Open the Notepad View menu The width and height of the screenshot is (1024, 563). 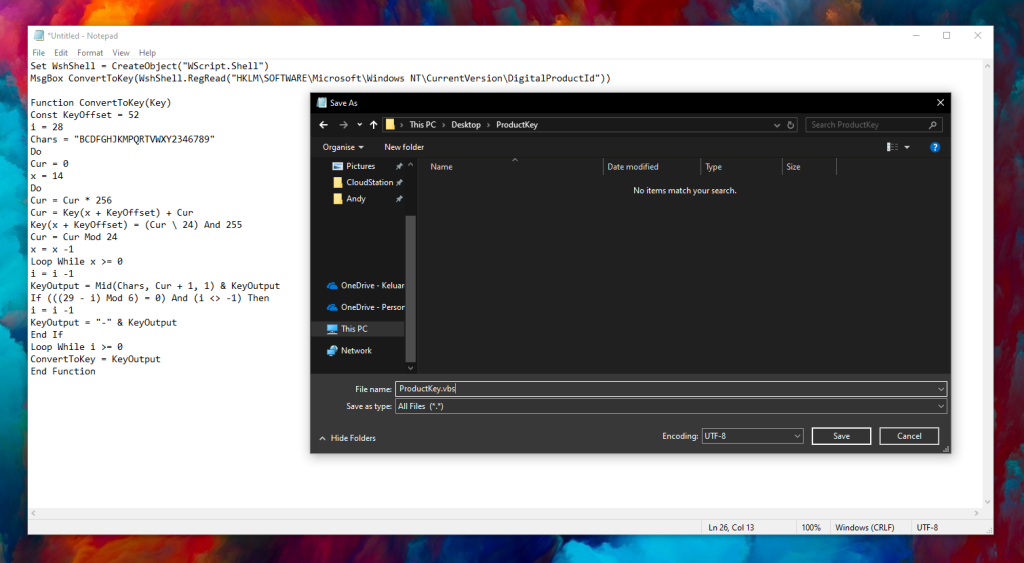point(121,53)
